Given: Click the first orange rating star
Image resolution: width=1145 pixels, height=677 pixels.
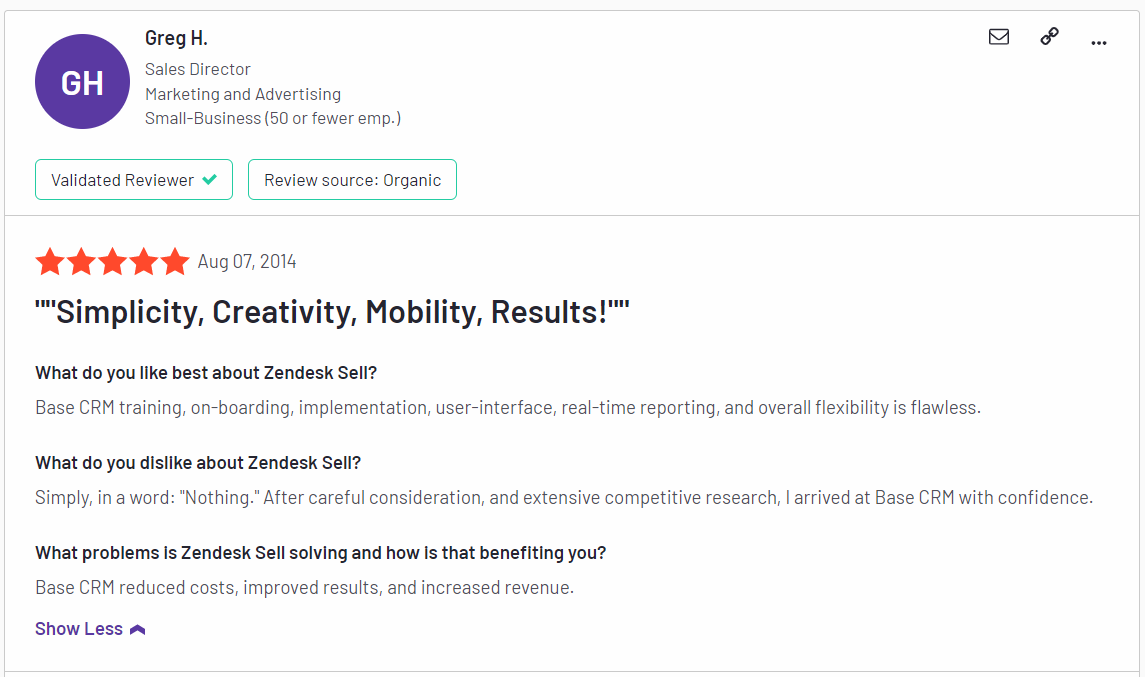Looking at the screenshot, I should (x=50, y=261).
